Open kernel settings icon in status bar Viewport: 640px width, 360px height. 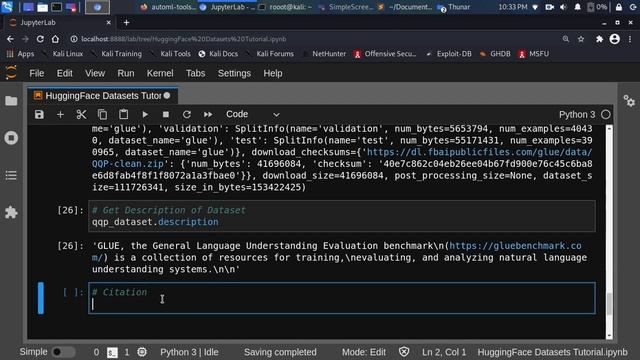[x=142, y=352]
